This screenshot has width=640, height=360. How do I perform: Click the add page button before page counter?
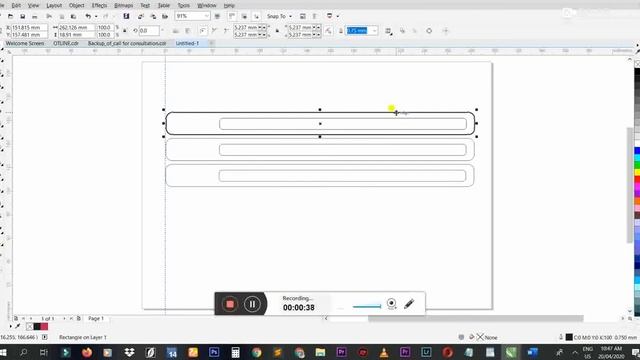(x=16, y=318)
